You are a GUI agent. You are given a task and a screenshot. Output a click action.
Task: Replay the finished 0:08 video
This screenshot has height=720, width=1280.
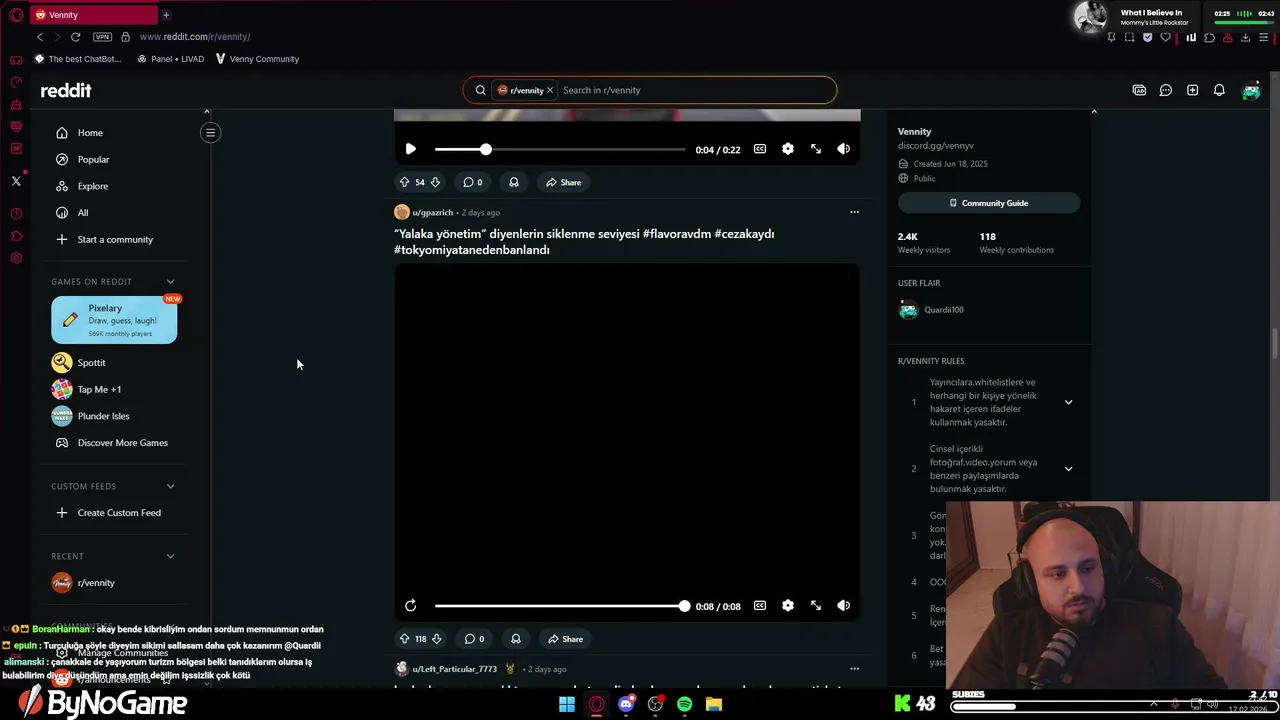tap(410, 606)
